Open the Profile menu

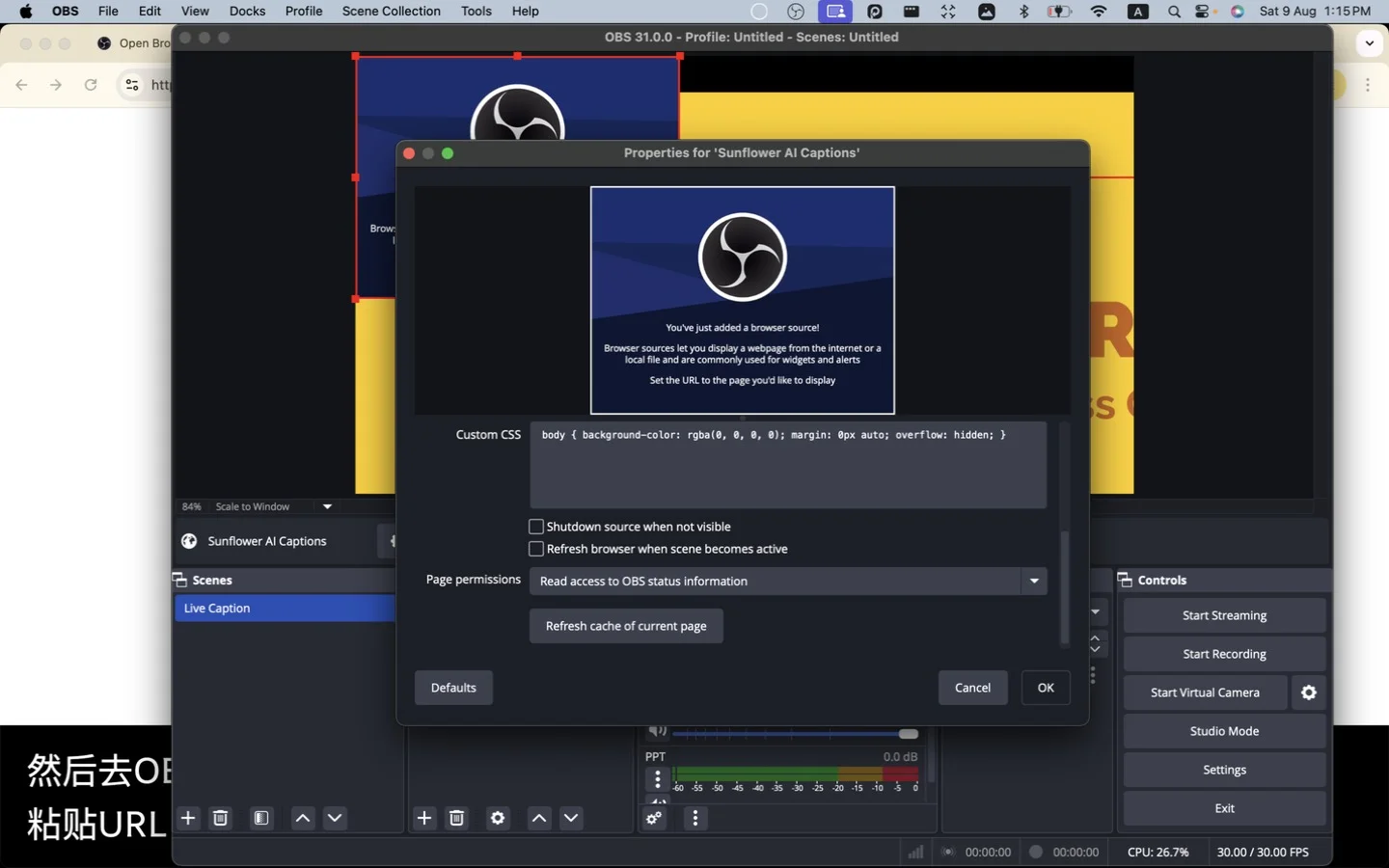[304, 12]
